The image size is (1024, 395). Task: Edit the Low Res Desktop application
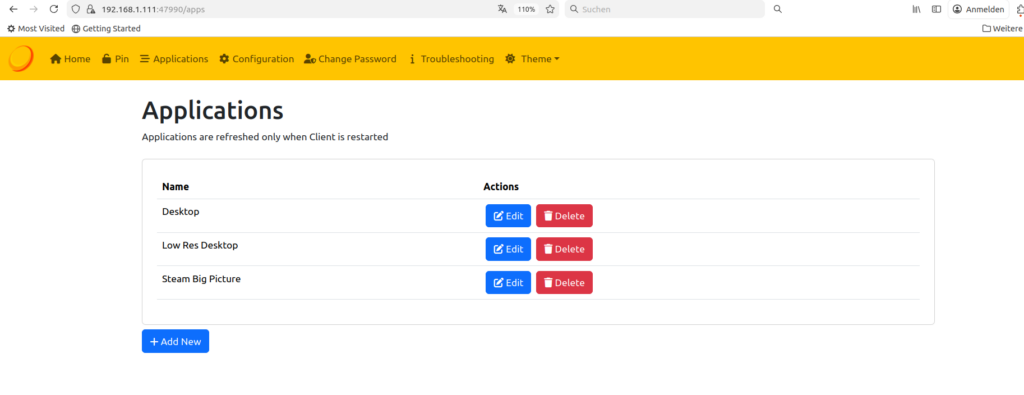pyautogui.click(x=508, y=249)
